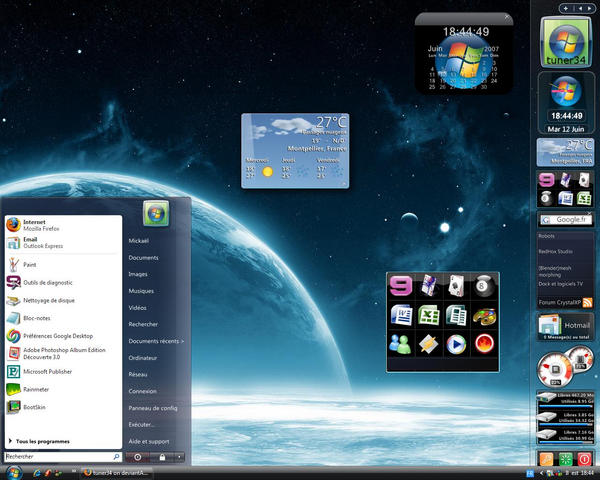Open the Dock et logiciels TV feed item
Screen dimensions: 600x480
point(561,284)
